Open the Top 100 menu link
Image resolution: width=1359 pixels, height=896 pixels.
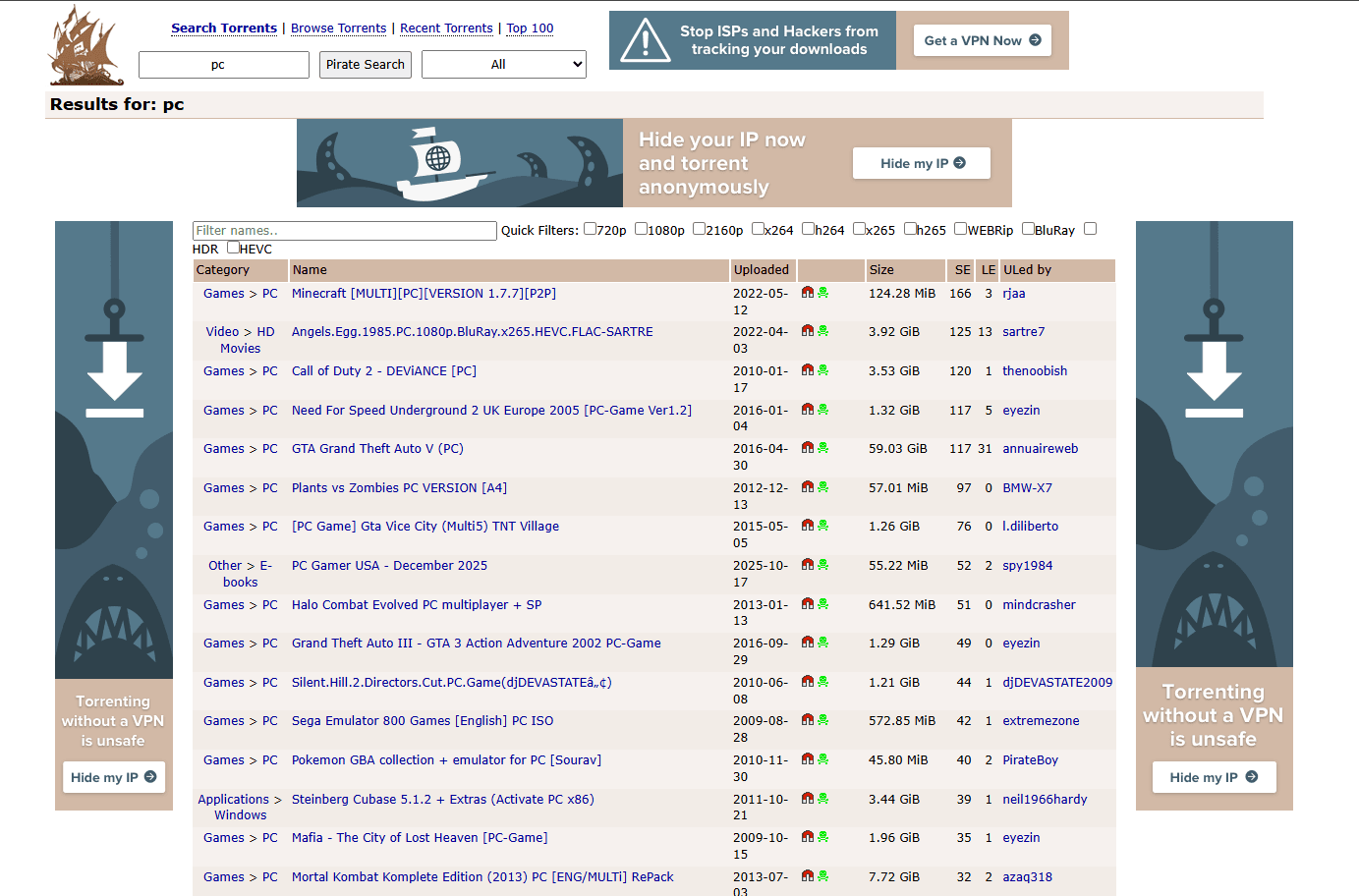coord(530,28)
